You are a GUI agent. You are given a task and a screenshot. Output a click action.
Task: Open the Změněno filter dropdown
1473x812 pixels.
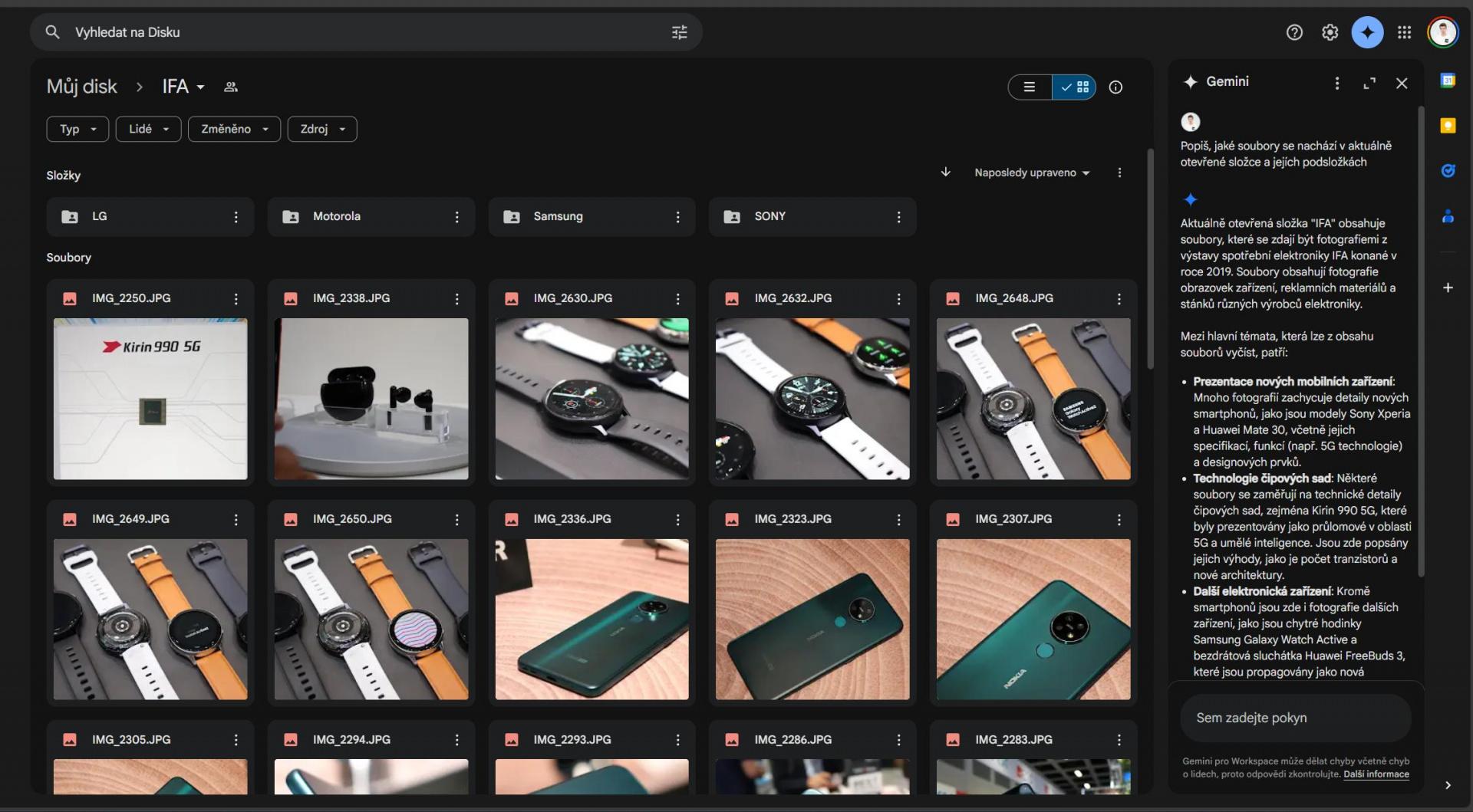(x=234, y=129)
